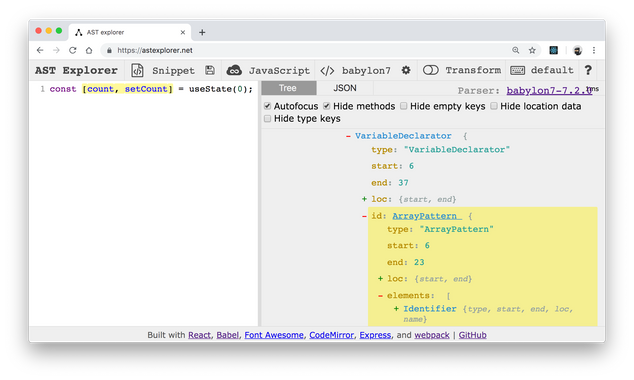Image resolution: width=634 pixels, height=380 pixels.
Task: Open parser settings gear icon
Action: coord(406,70)
